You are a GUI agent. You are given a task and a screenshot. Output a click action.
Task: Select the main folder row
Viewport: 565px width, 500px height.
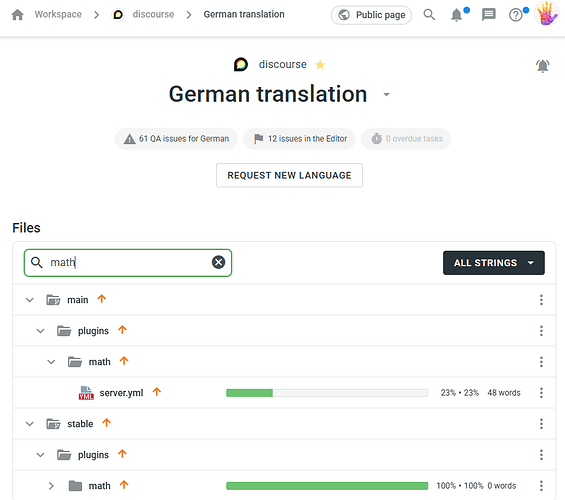coord(284,300)
